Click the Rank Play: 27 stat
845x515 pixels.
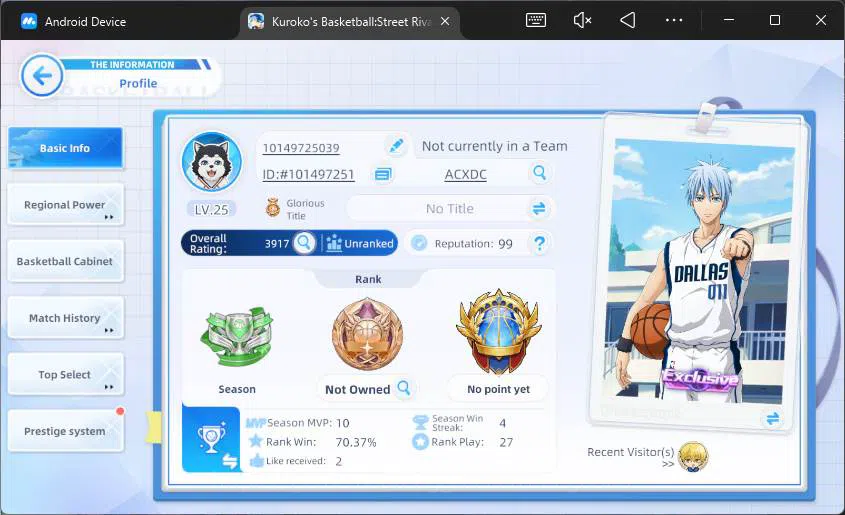[x=462, y=442]
